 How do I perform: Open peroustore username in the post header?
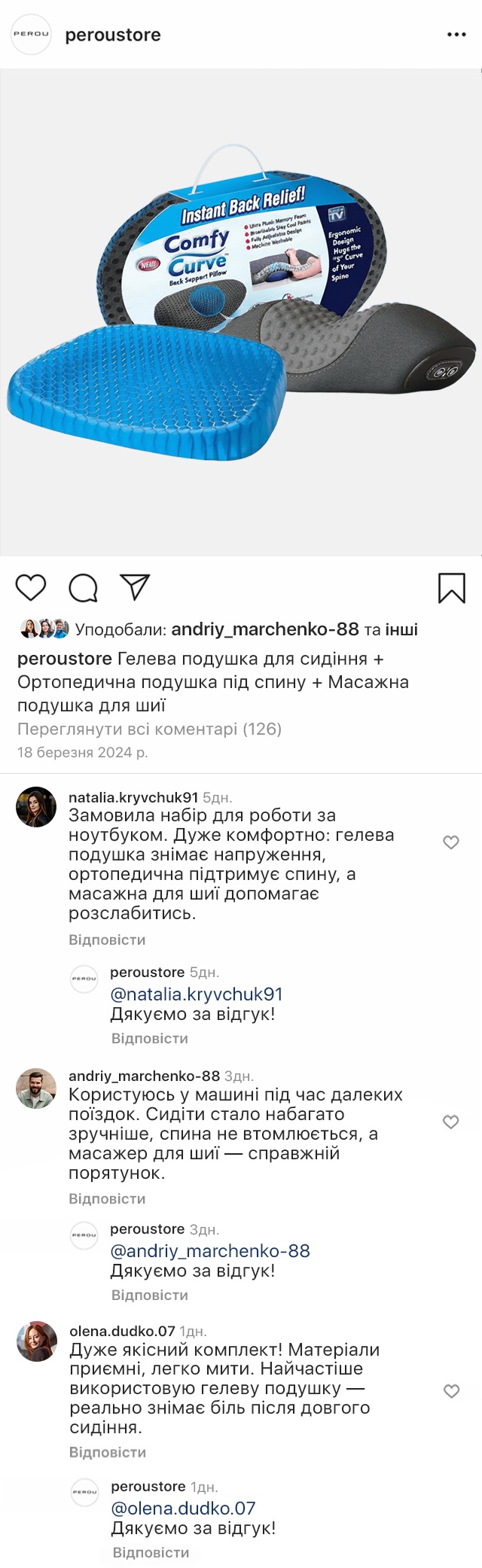113,35
